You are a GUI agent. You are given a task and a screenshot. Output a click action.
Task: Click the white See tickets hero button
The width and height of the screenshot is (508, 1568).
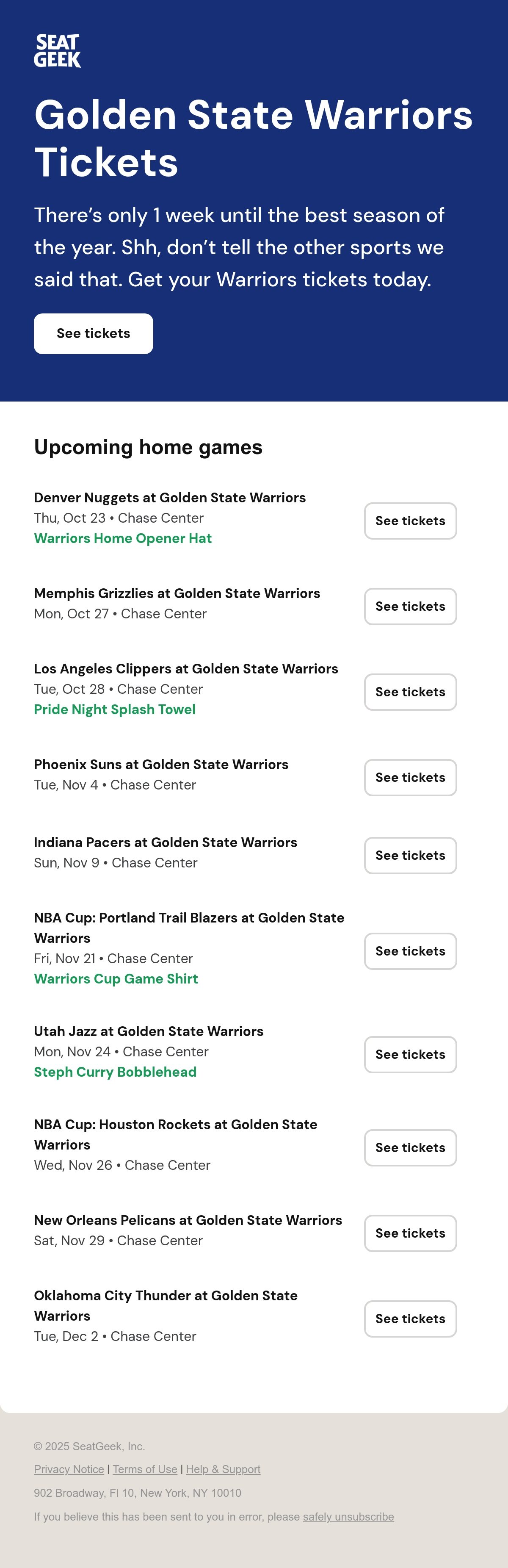[93, 334]
